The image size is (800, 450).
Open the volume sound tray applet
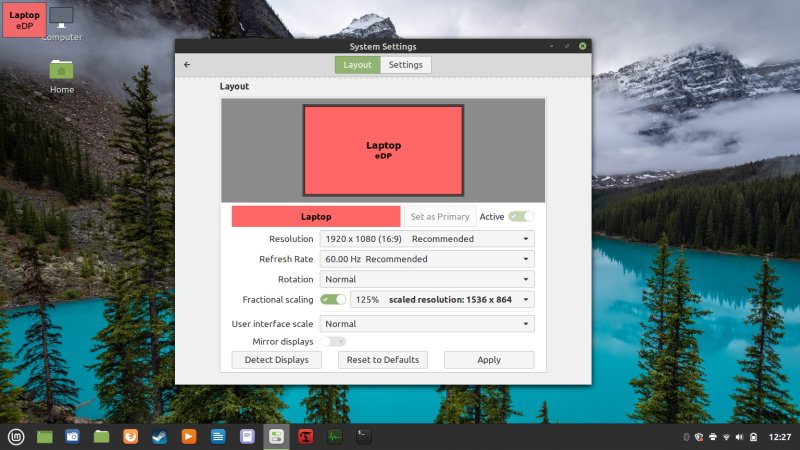click(x=740, y=437)
